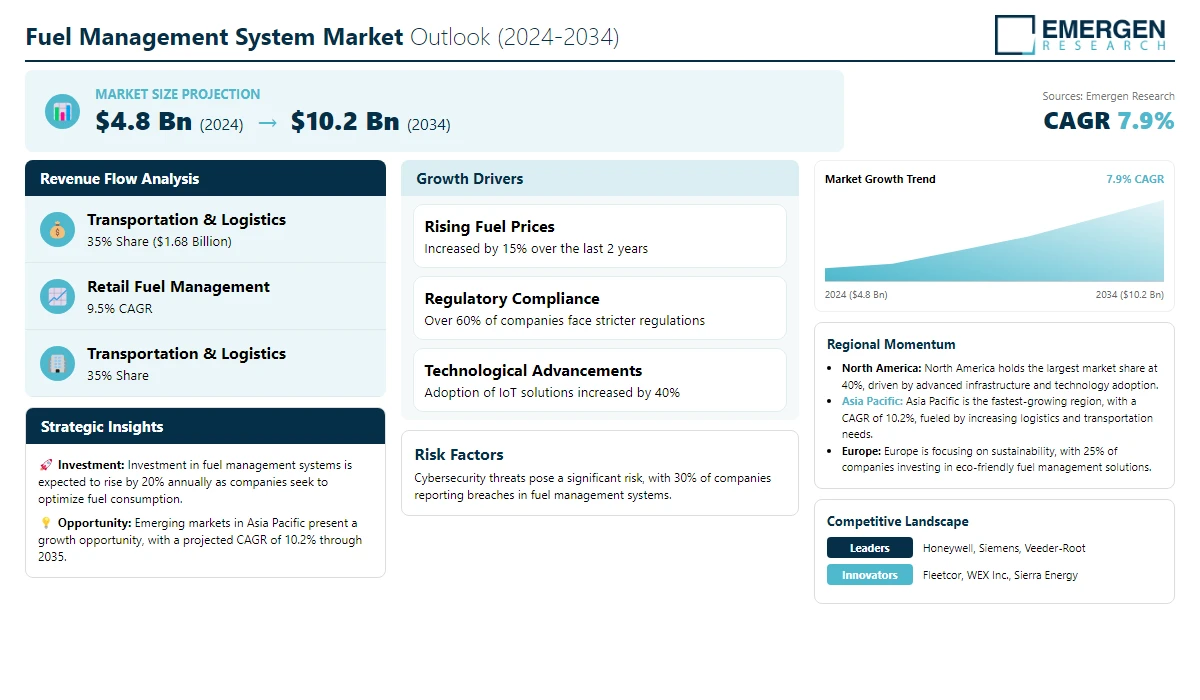Click the arrow between $4.8 Bn and $10.2 Bn
The height and width of the screenshot is (700, 1200).
point(267,122)
